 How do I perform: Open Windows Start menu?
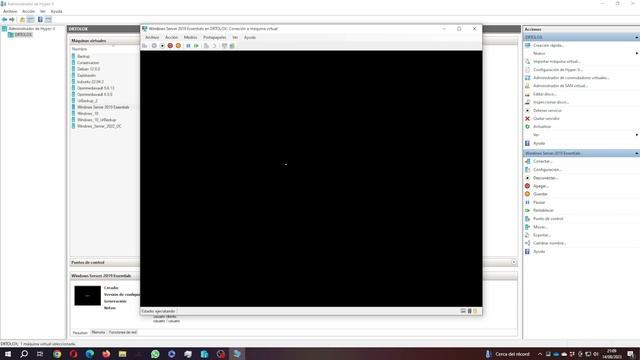8,354
